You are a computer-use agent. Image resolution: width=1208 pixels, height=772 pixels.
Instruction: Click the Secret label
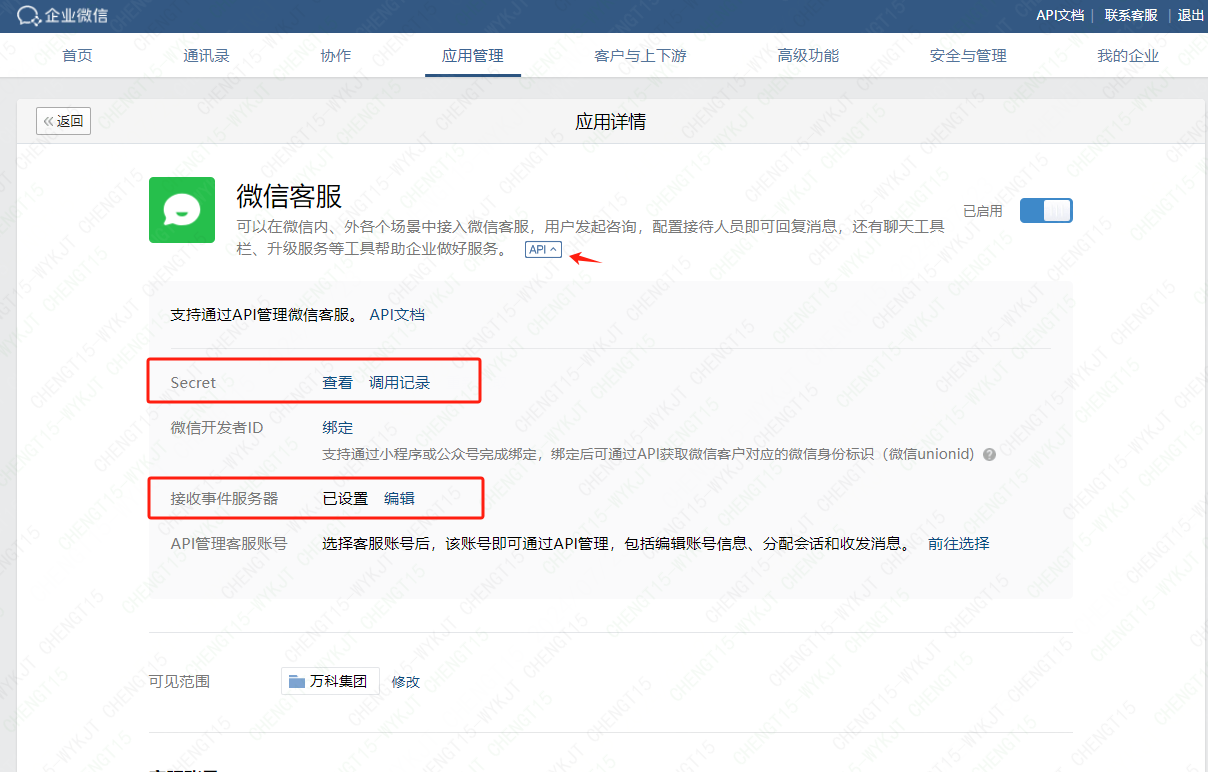tap(193, 382)
